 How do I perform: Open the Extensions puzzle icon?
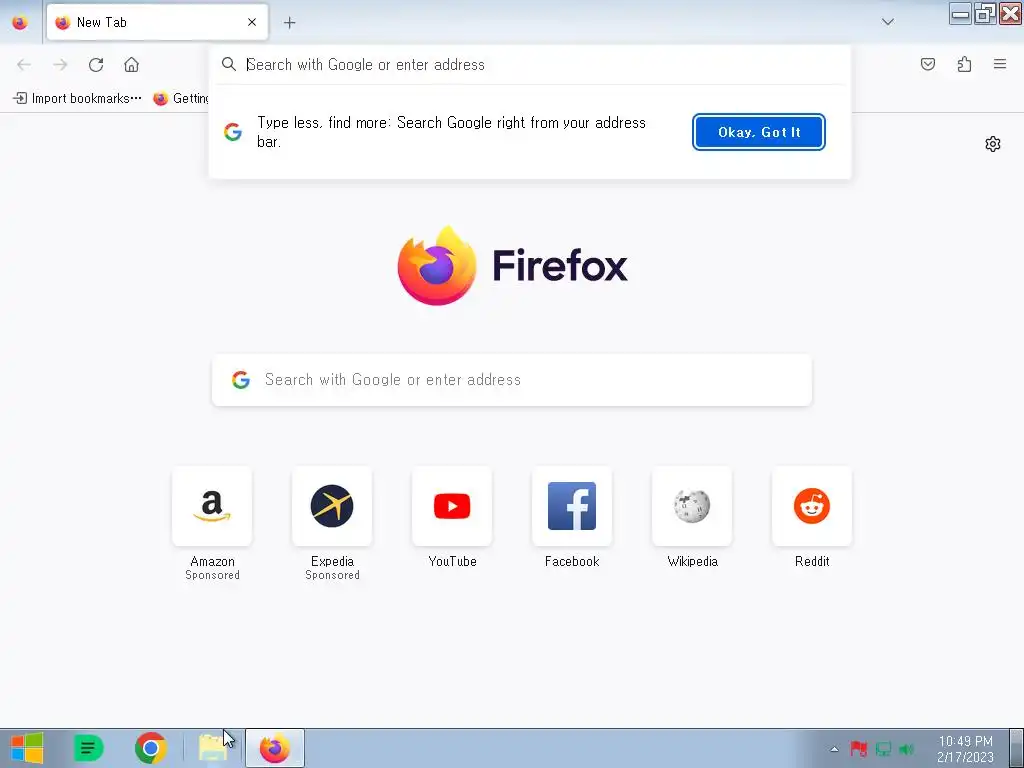[964, 64]
